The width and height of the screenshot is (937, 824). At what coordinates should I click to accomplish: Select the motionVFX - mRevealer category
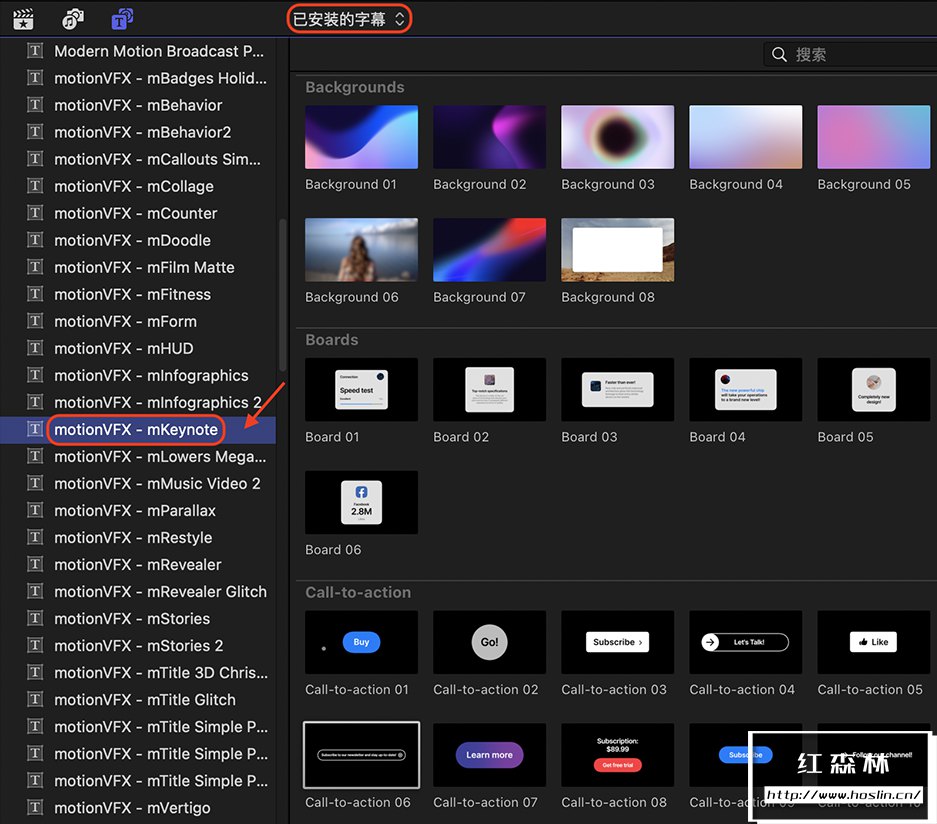[x=138, y=565]
